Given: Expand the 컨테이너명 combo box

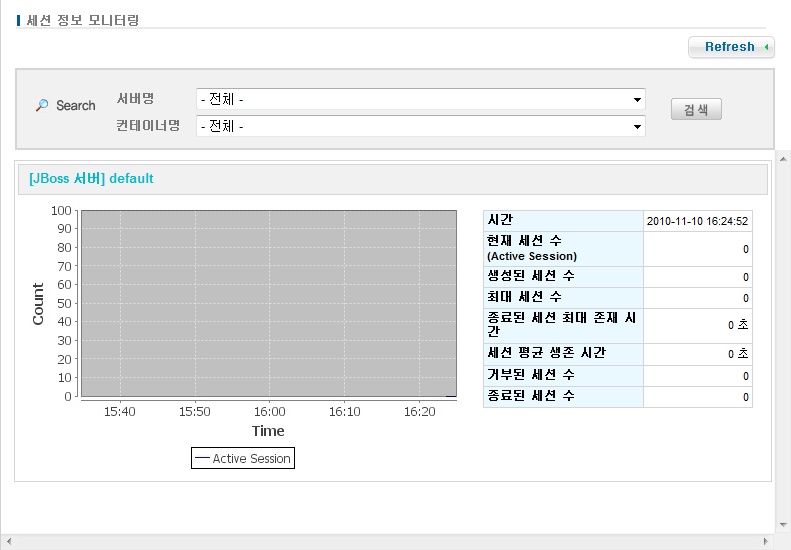Looking at the screenshot, I should point(420,126).
